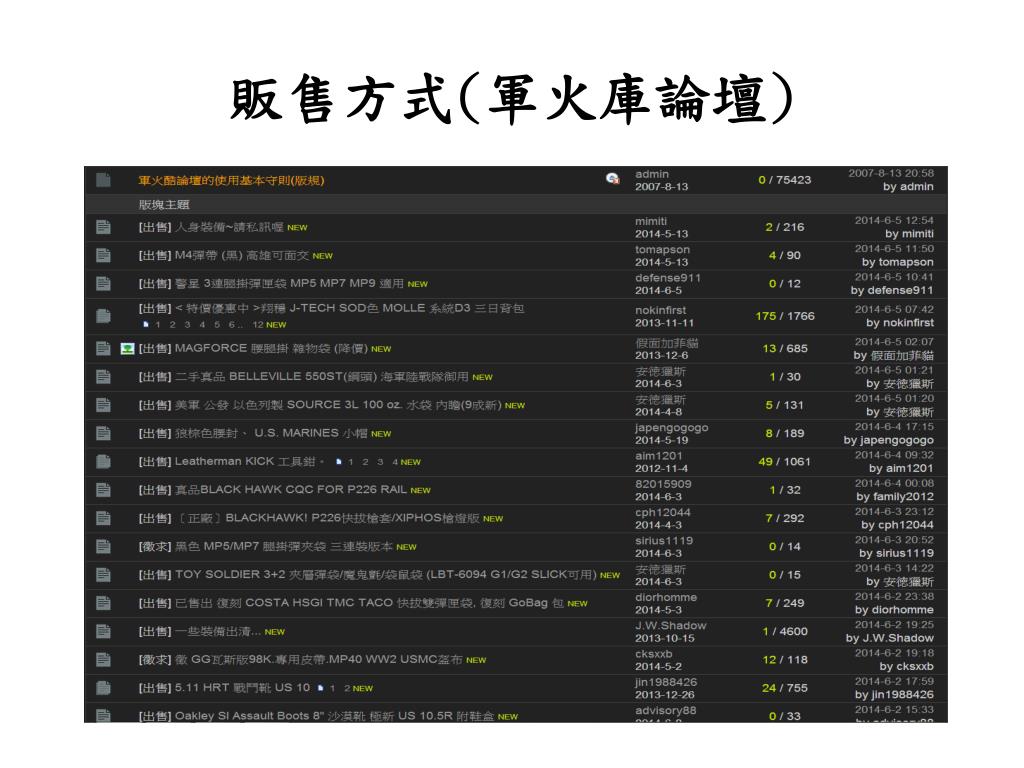Click folder icon of J-TECH SOD MOLLE thread
This screenshot has width=1024, height=768.
click(103, 316)
